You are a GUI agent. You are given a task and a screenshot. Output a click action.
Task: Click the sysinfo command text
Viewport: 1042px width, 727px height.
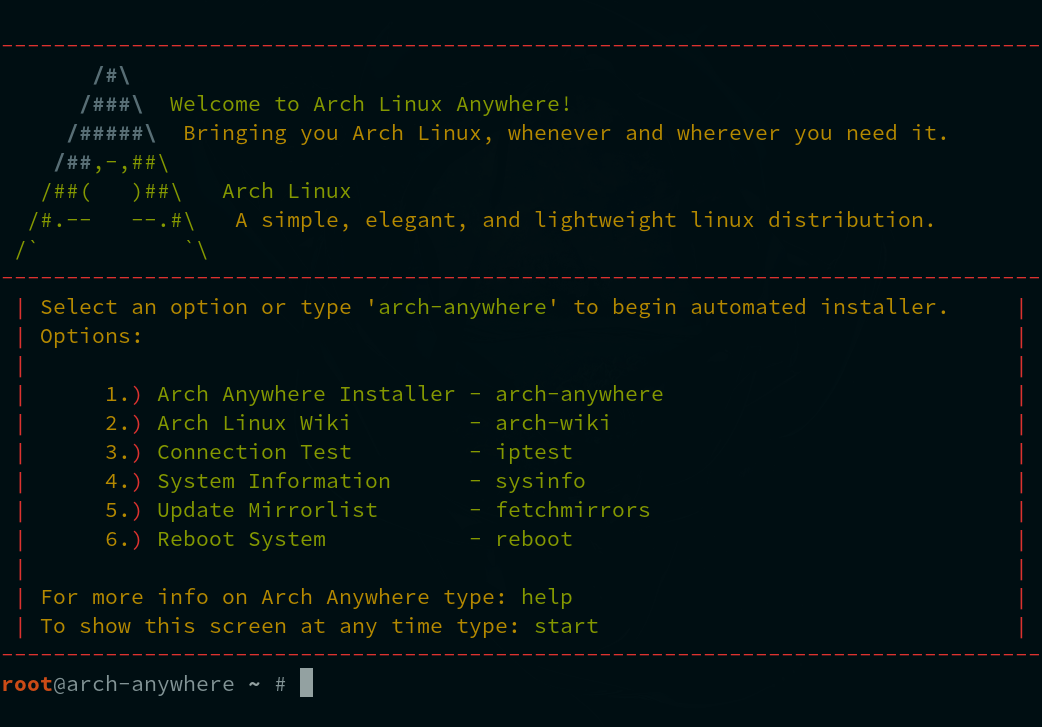click(540, 482)
